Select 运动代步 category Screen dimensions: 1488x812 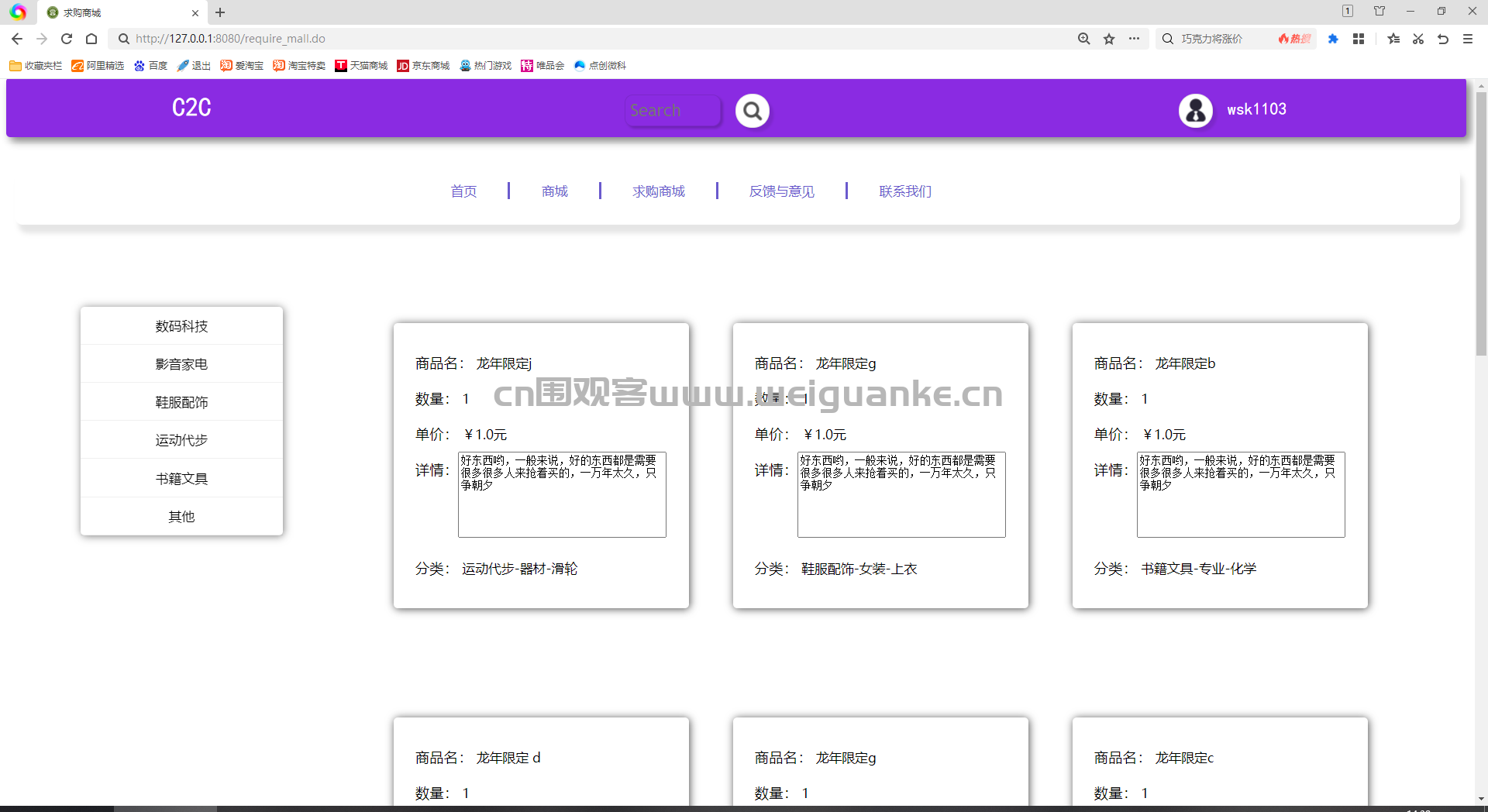tap(181, 440)
